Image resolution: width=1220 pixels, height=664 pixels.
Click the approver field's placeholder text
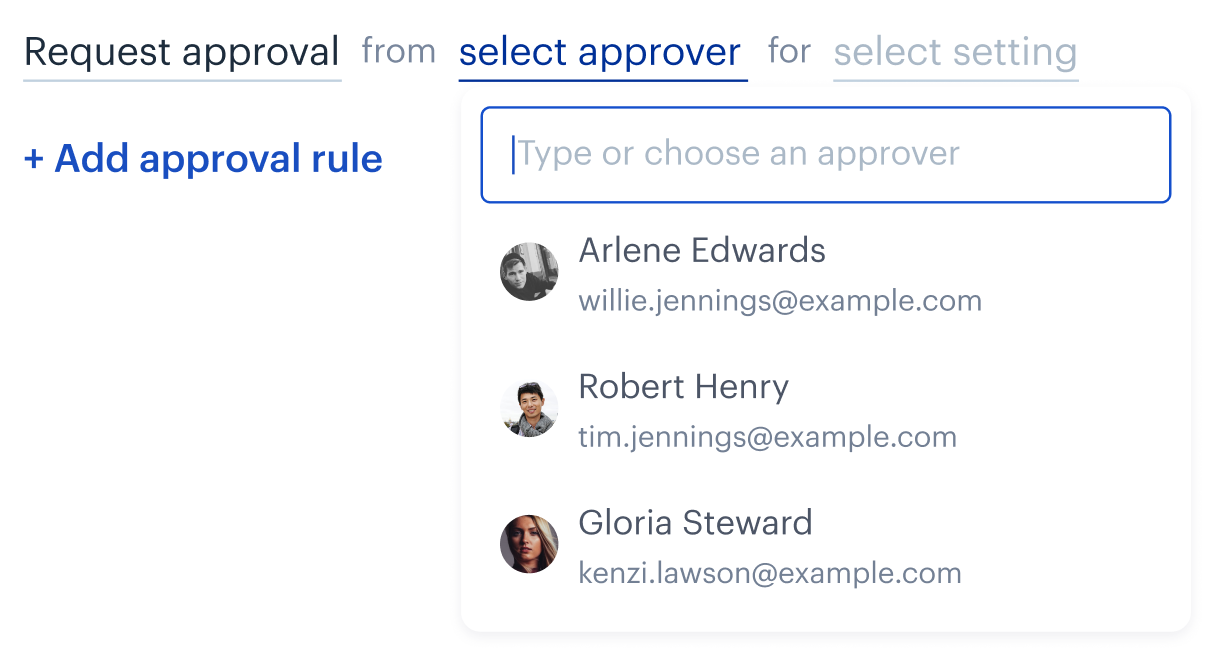tap(738, 154)
